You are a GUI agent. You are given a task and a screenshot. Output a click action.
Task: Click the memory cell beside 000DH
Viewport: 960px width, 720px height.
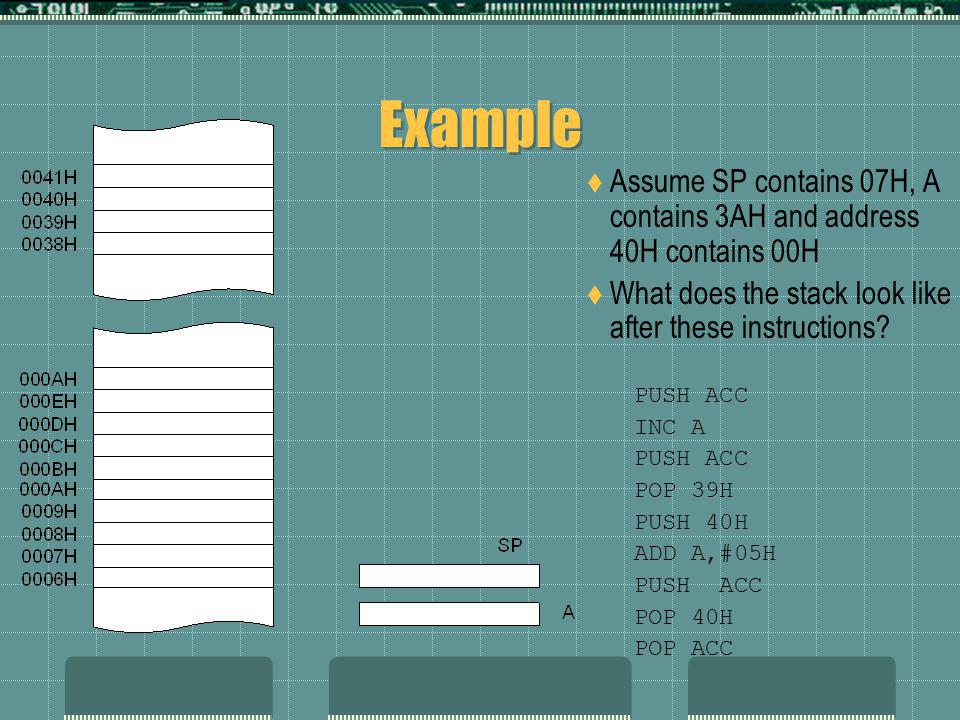point(183,424)
